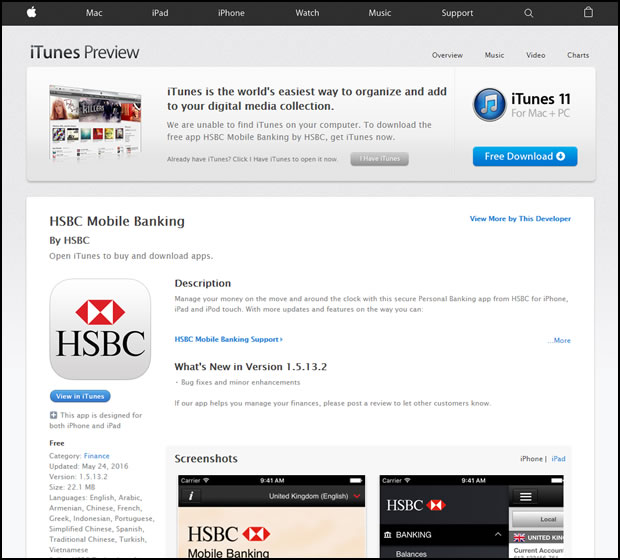Click the iTunes window preview thumbnail
This screenshot has height=560, width=620.
(95, 121)
